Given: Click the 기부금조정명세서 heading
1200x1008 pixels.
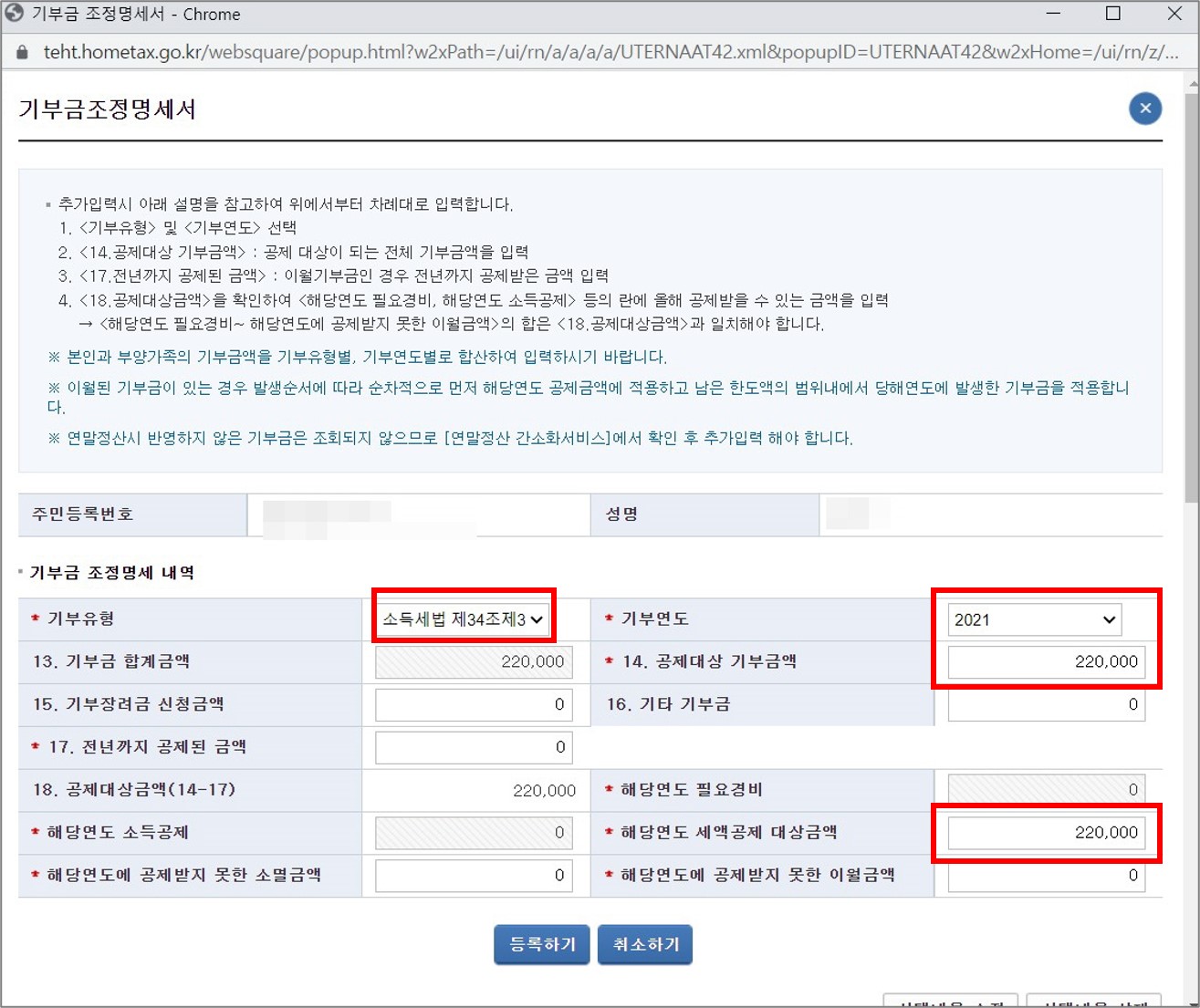Looking at the screenshot, I should pyautogui.click(x=108, y=109).
